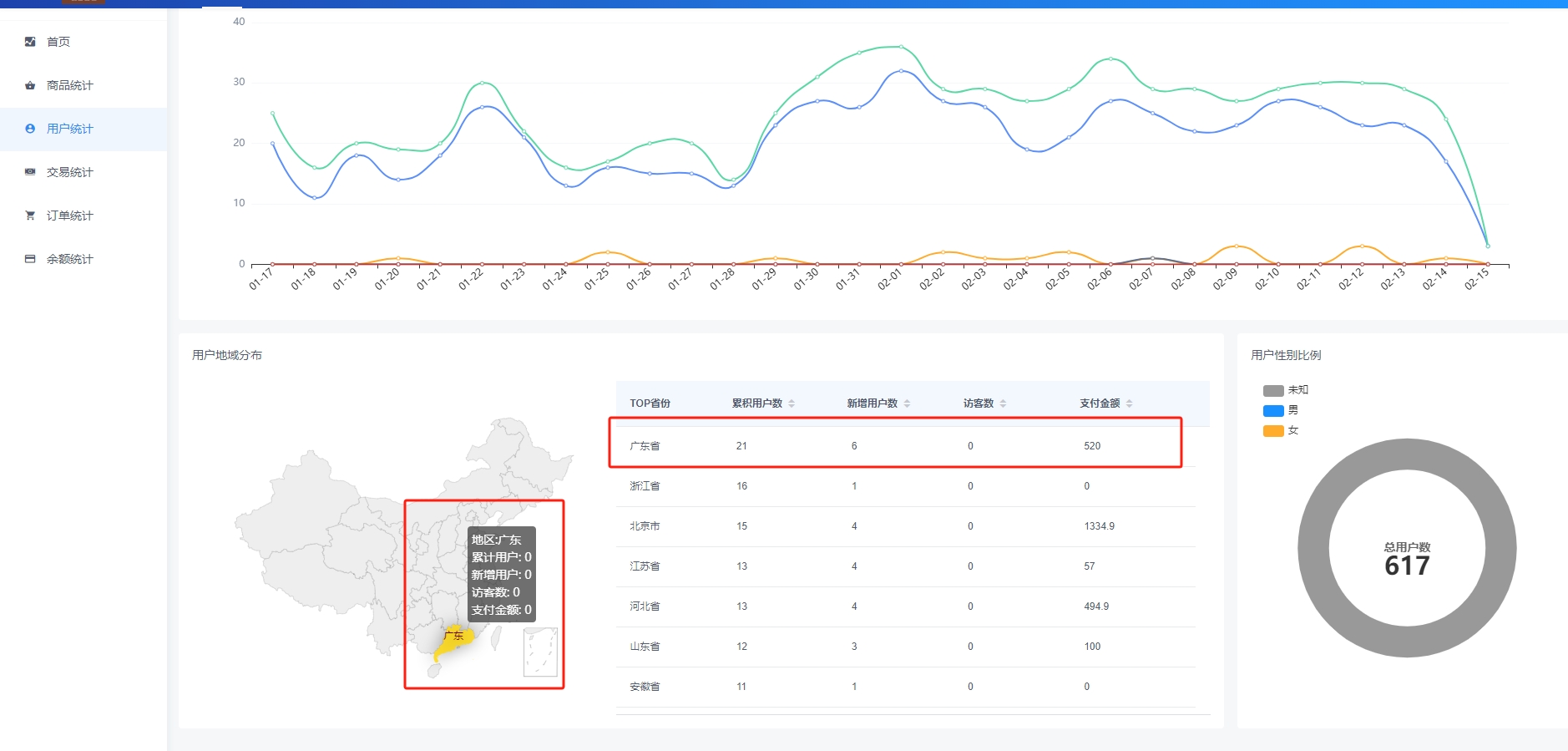Click the 02-09 date label on chart

(x=1226, y=278)
